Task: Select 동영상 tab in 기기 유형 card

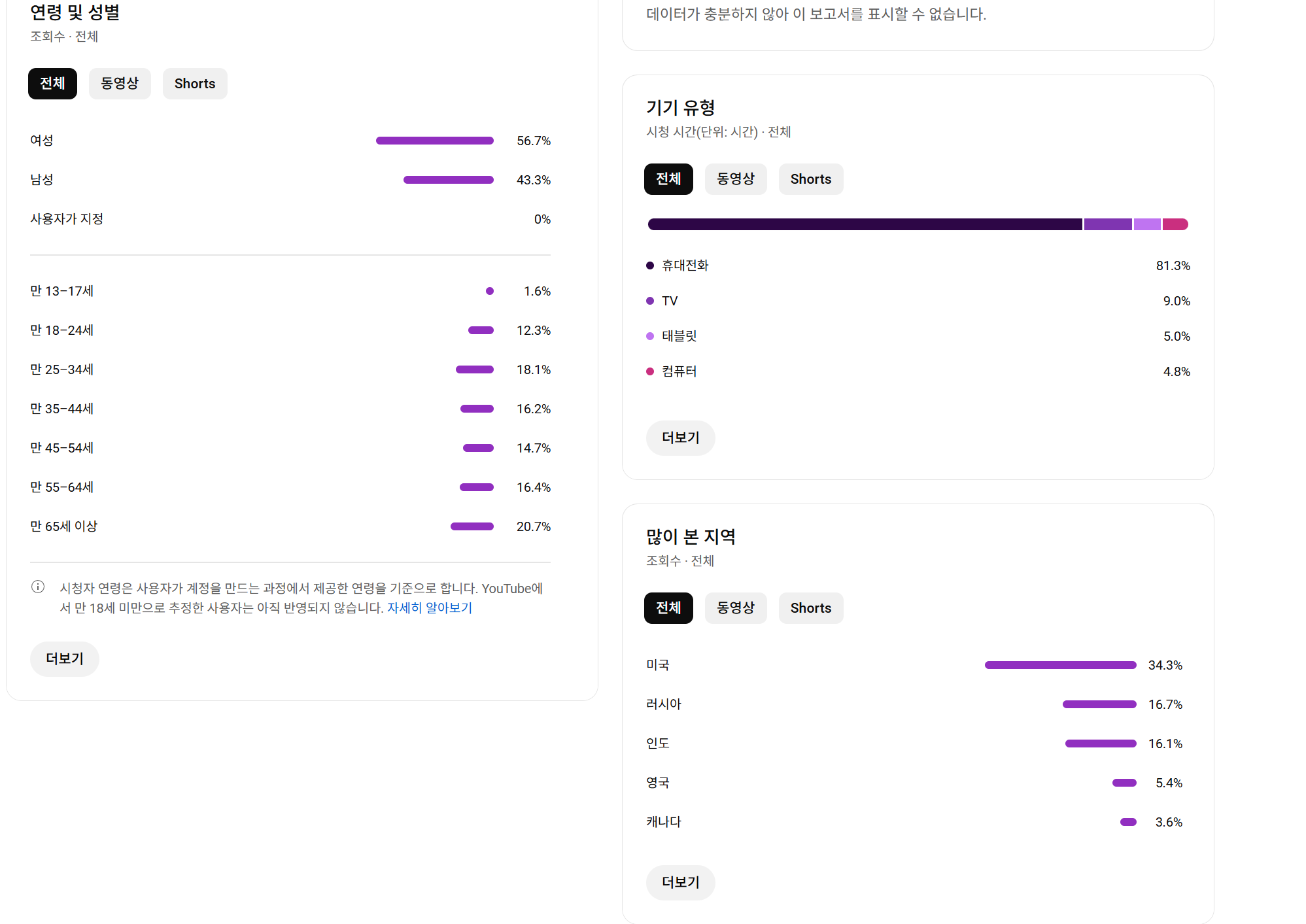Action: pos(736,179)
